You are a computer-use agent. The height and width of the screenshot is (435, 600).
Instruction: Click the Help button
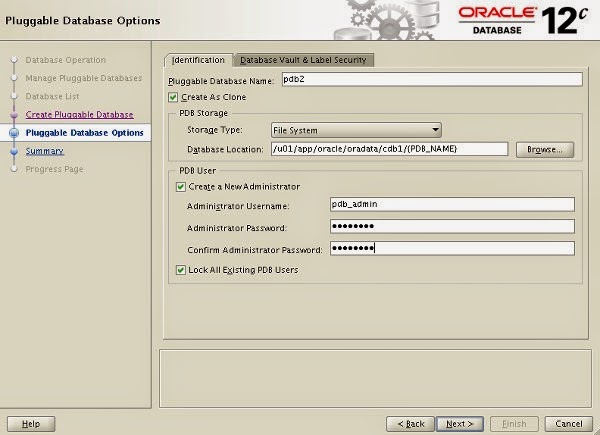point(31,424)
